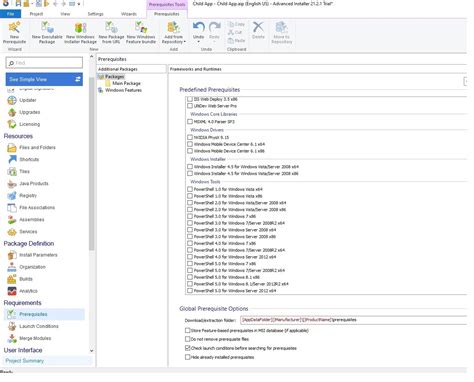Switch using the See Simple View button

pyautogui.click(x=44, y=79)
